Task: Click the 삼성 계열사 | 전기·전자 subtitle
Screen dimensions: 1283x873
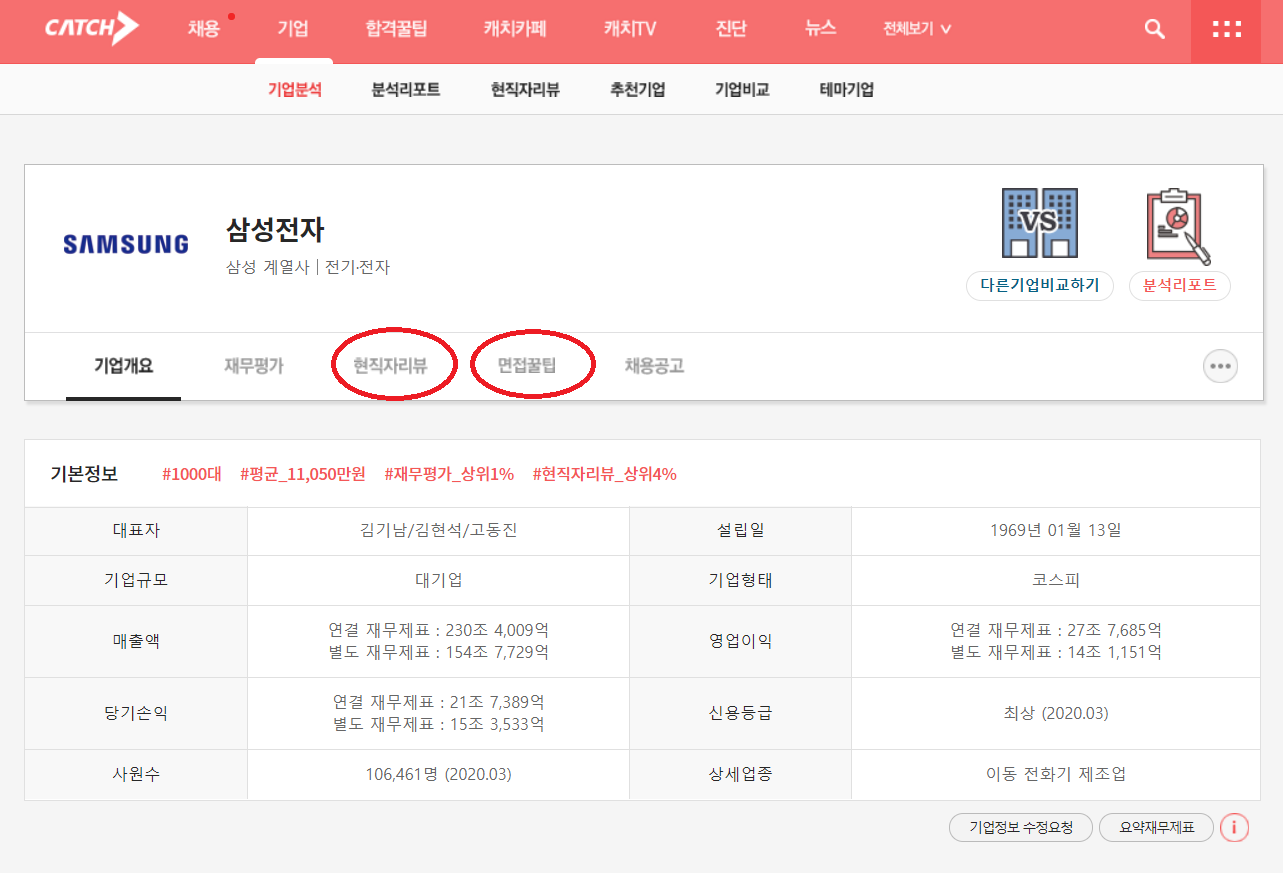Action: pyautogui.click(x=308, y=268)
